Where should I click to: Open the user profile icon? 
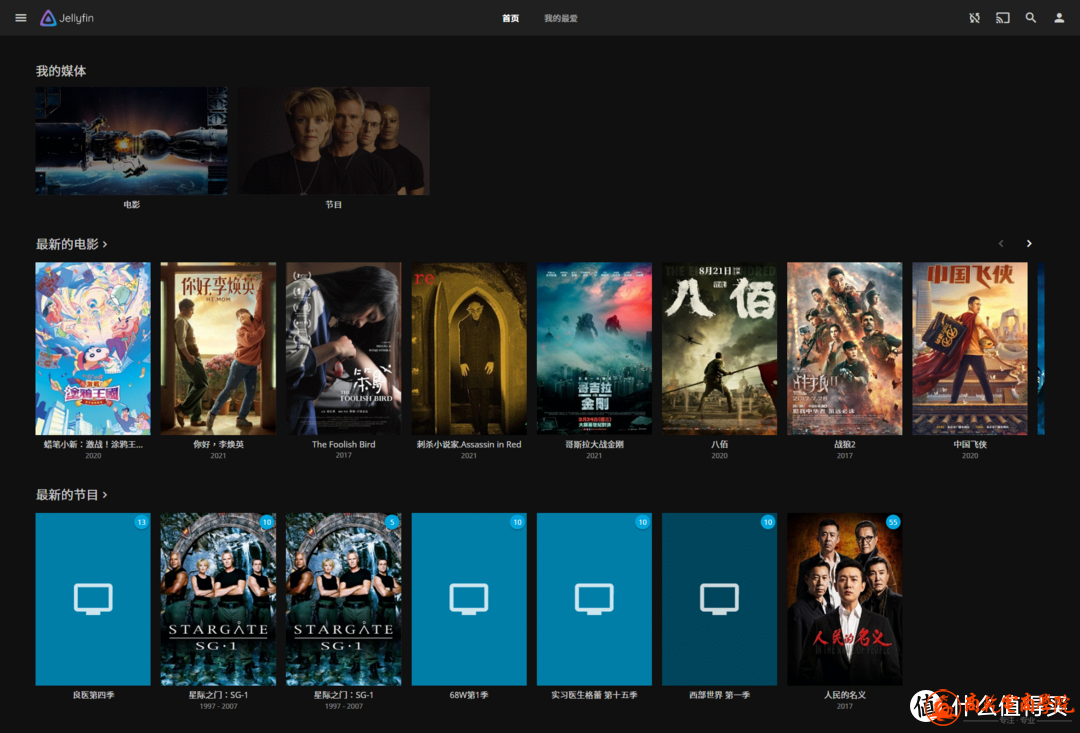click(1059, 18)
